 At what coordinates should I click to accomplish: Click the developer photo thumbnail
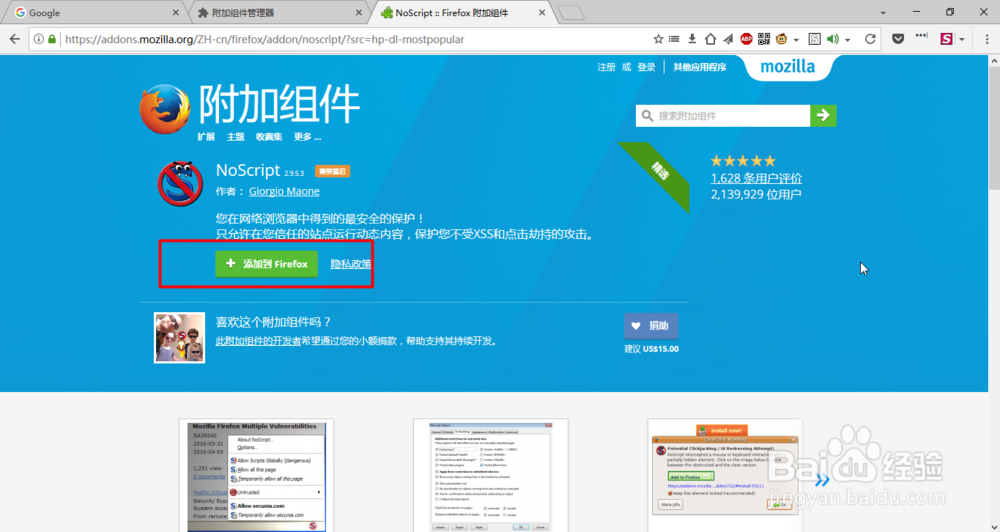[x=179, y=337]
